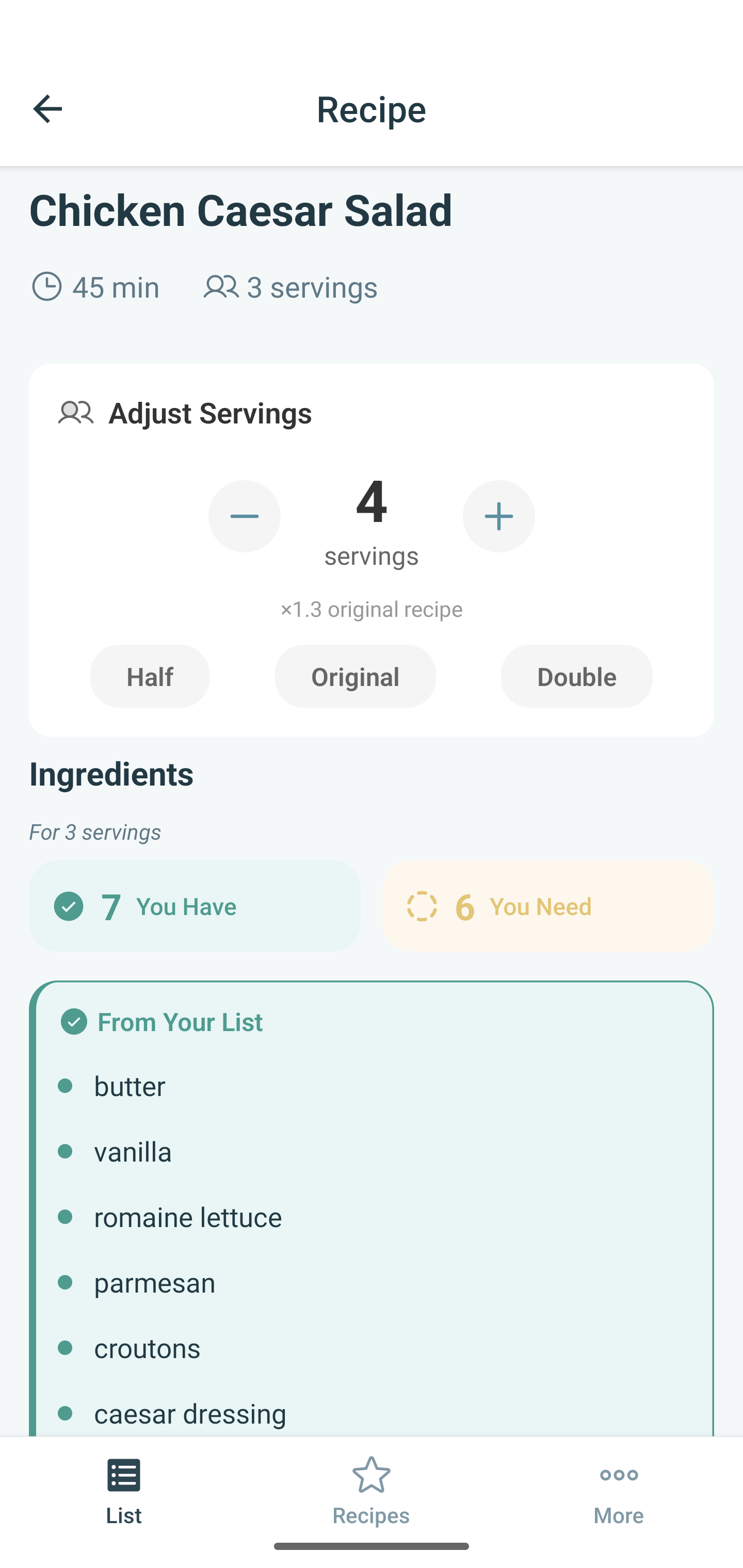This screenshot has height=1568, width=743.
Task: Halve the recipe servings
Action: click(x=149, y=676)
